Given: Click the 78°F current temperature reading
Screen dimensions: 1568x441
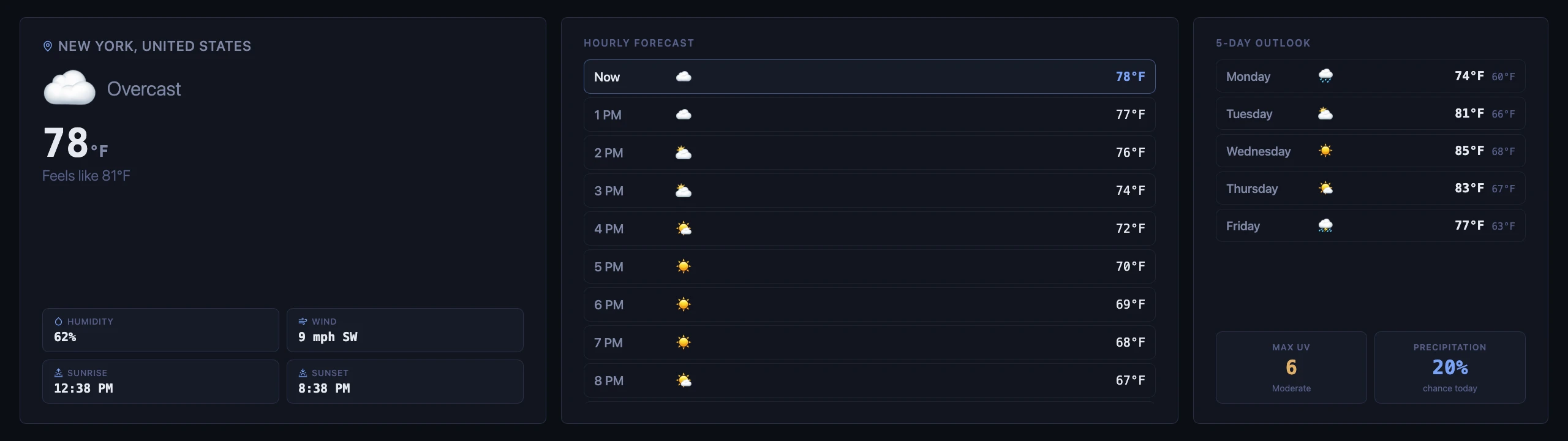Looking at the screenshot, I should [x=75, y=143].
